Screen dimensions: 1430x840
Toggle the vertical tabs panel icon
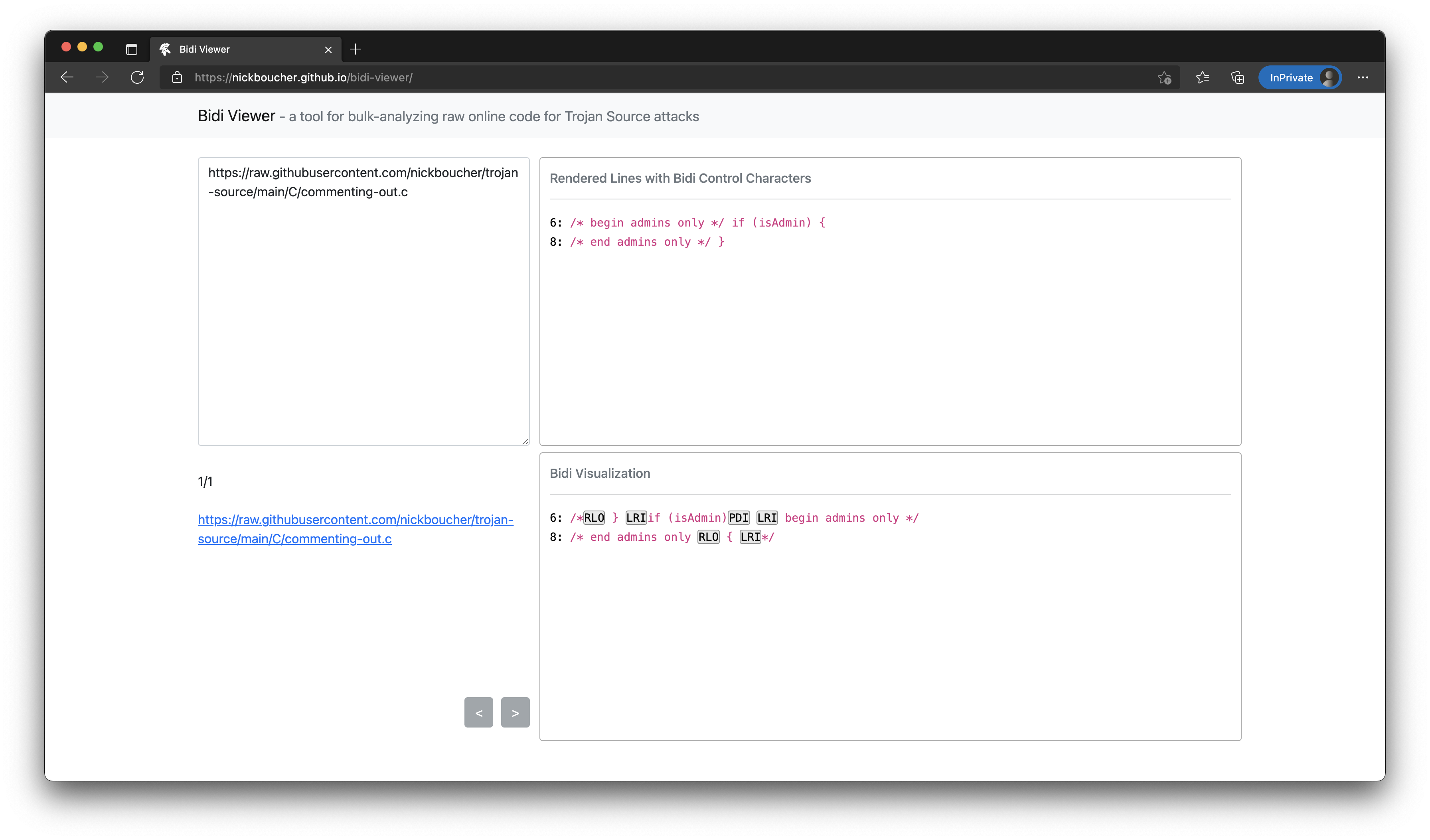[132, 49]
